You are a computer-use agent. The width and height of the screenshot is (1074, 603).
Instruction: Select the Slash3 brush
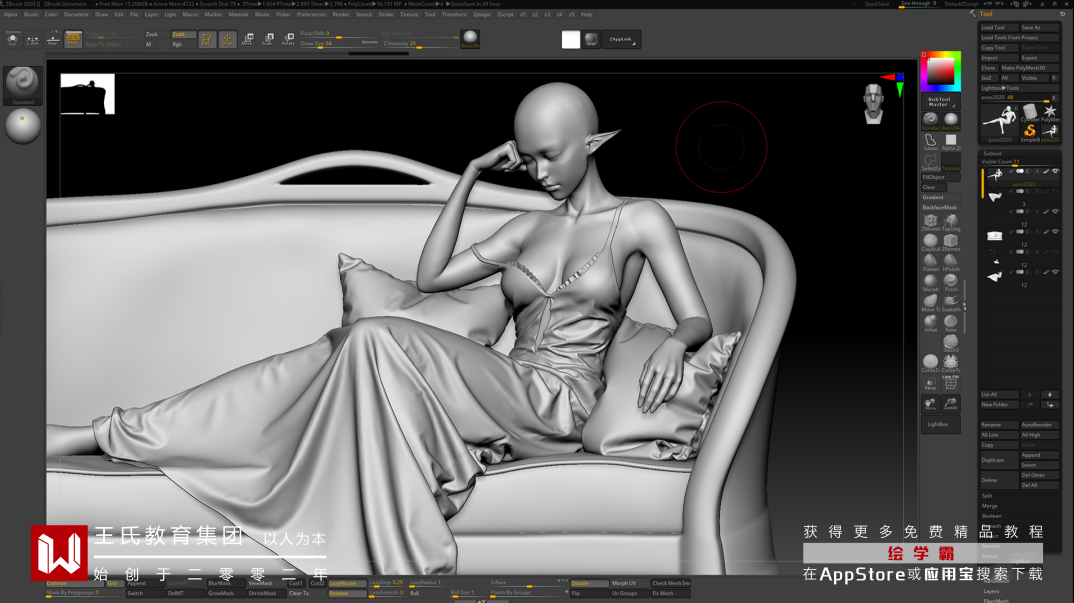pyautogui.click(x=951, y=342)
